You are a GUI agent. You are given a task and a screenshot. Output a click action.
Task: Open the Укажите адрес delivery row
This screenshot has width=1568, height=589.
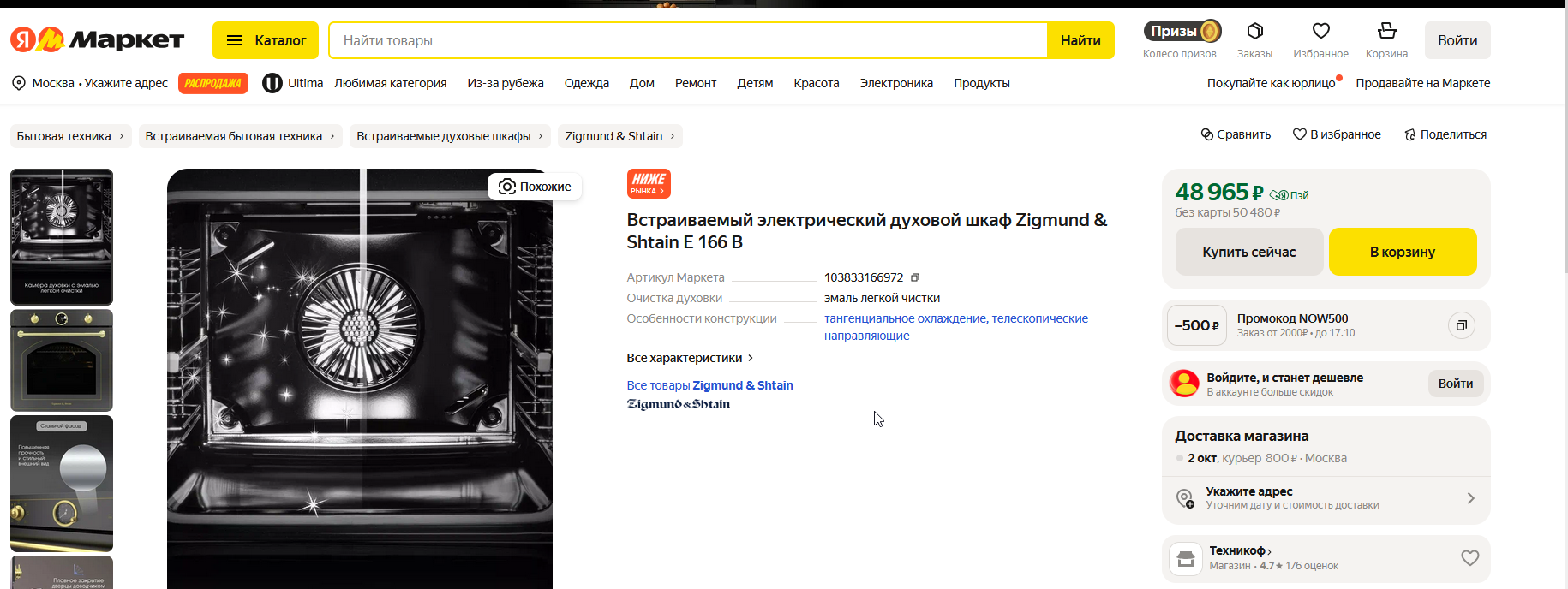pos(1326,498)
